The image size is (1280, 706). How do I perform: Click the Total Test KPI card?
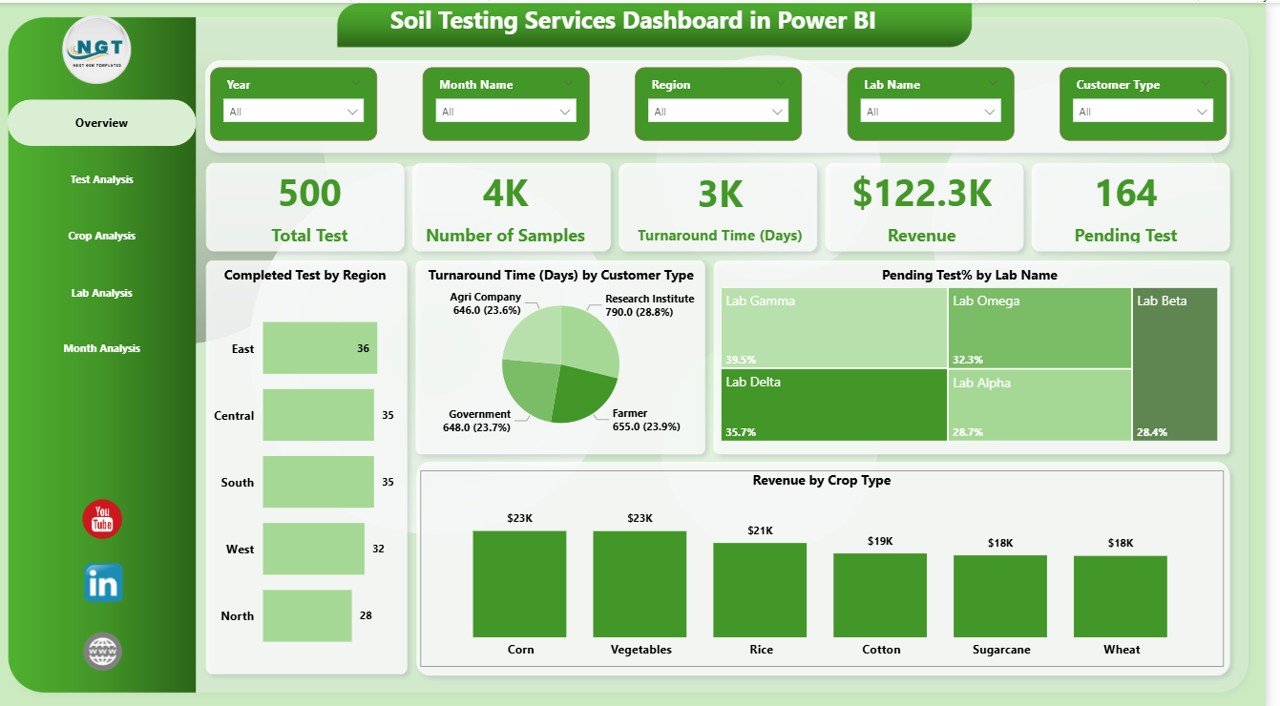[309, 207]
